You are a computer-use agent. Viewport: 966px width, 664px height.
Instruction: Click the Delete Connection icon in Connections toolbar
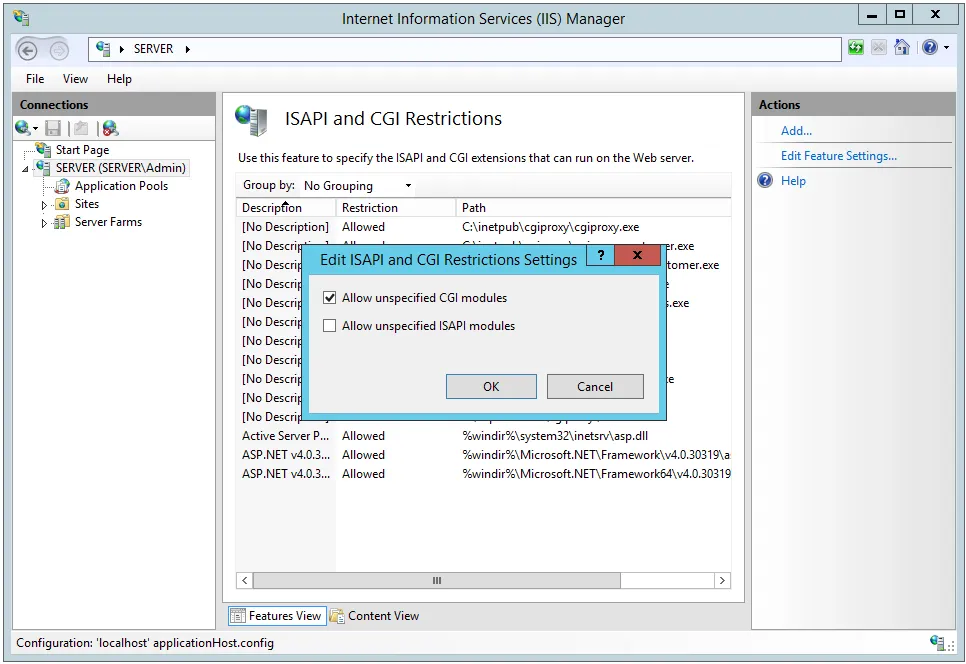click(110, 128)
